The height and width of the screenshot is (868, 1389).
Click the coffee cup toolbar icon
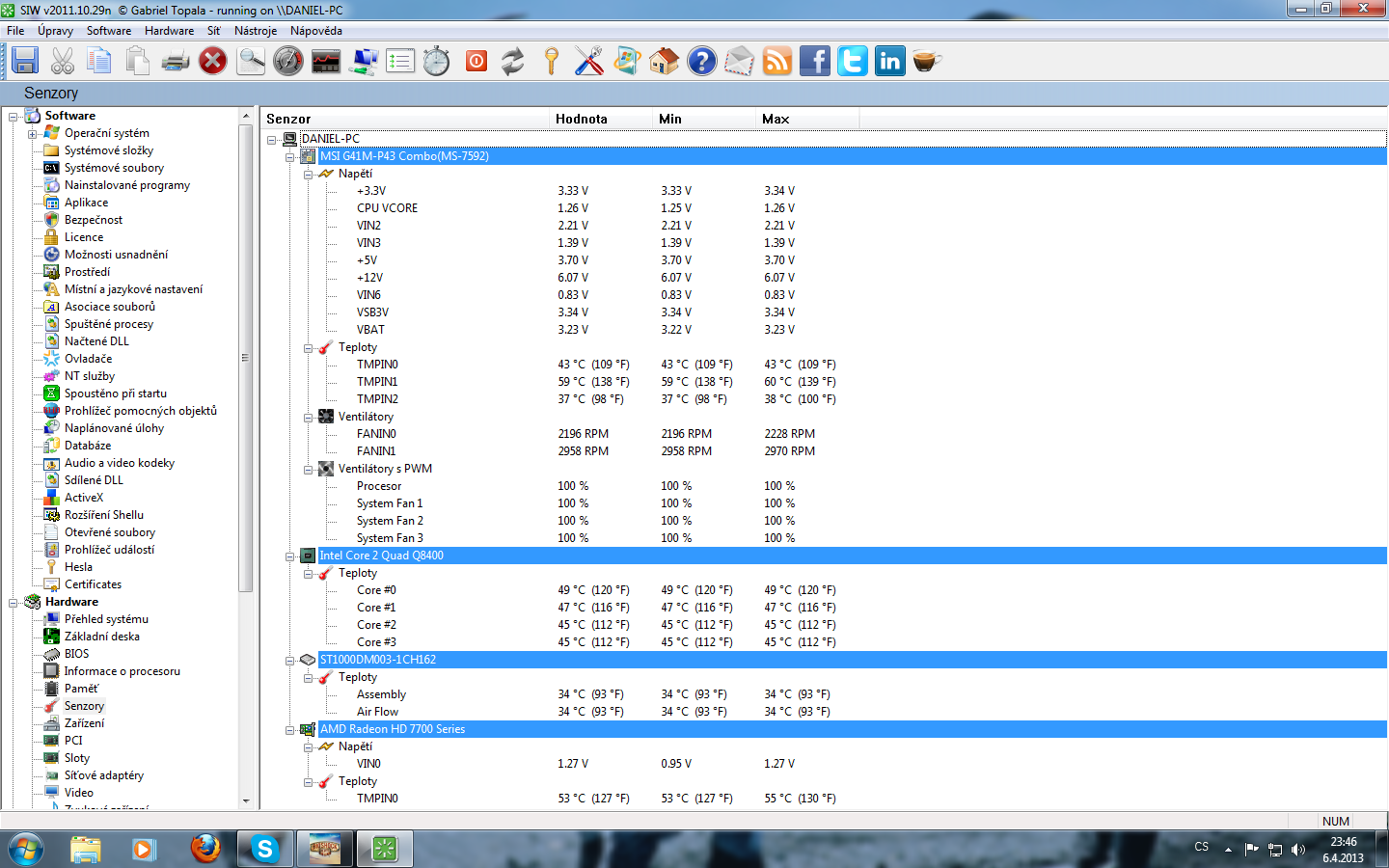pyautogui.click(x=926, y=62)
